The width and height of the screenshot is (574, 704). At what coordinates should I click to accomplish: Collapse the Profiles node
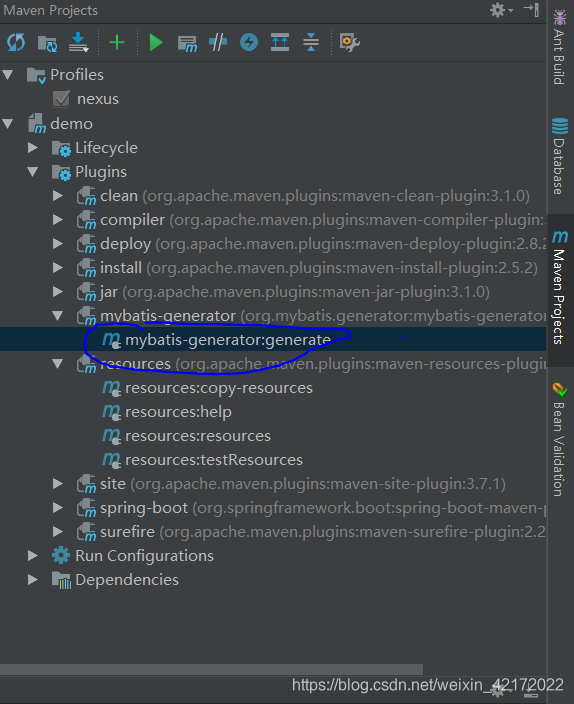[8, 75]
